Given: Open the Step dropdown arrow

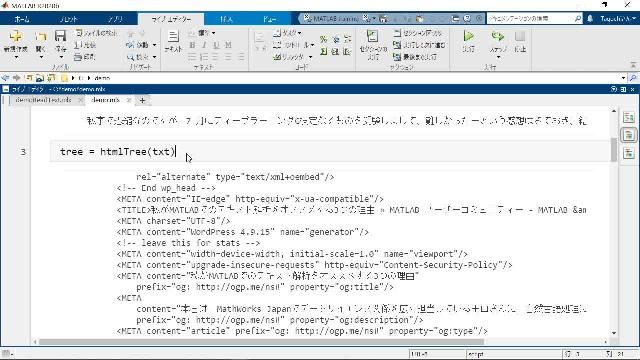Looking at the screenshot, I should point(498,57).
